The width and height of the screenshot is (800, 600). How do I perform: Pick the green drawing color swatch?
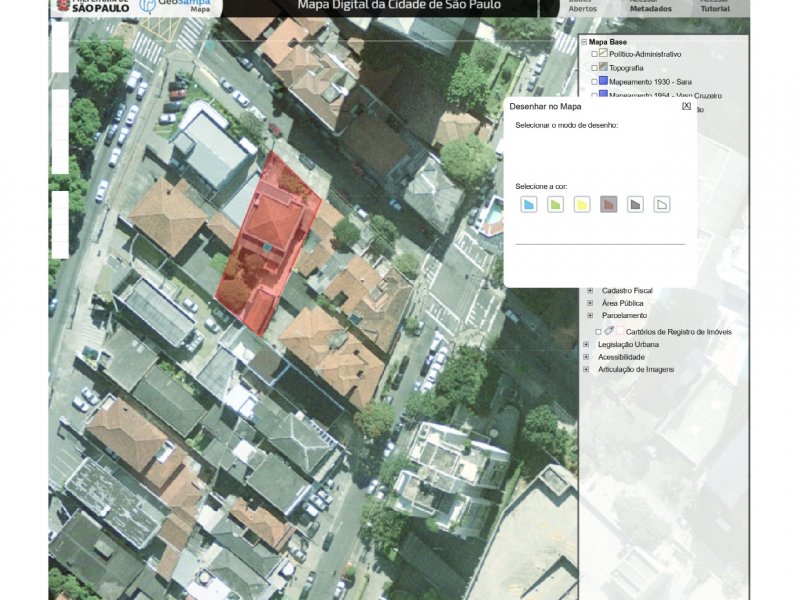(x=555, y=205)
